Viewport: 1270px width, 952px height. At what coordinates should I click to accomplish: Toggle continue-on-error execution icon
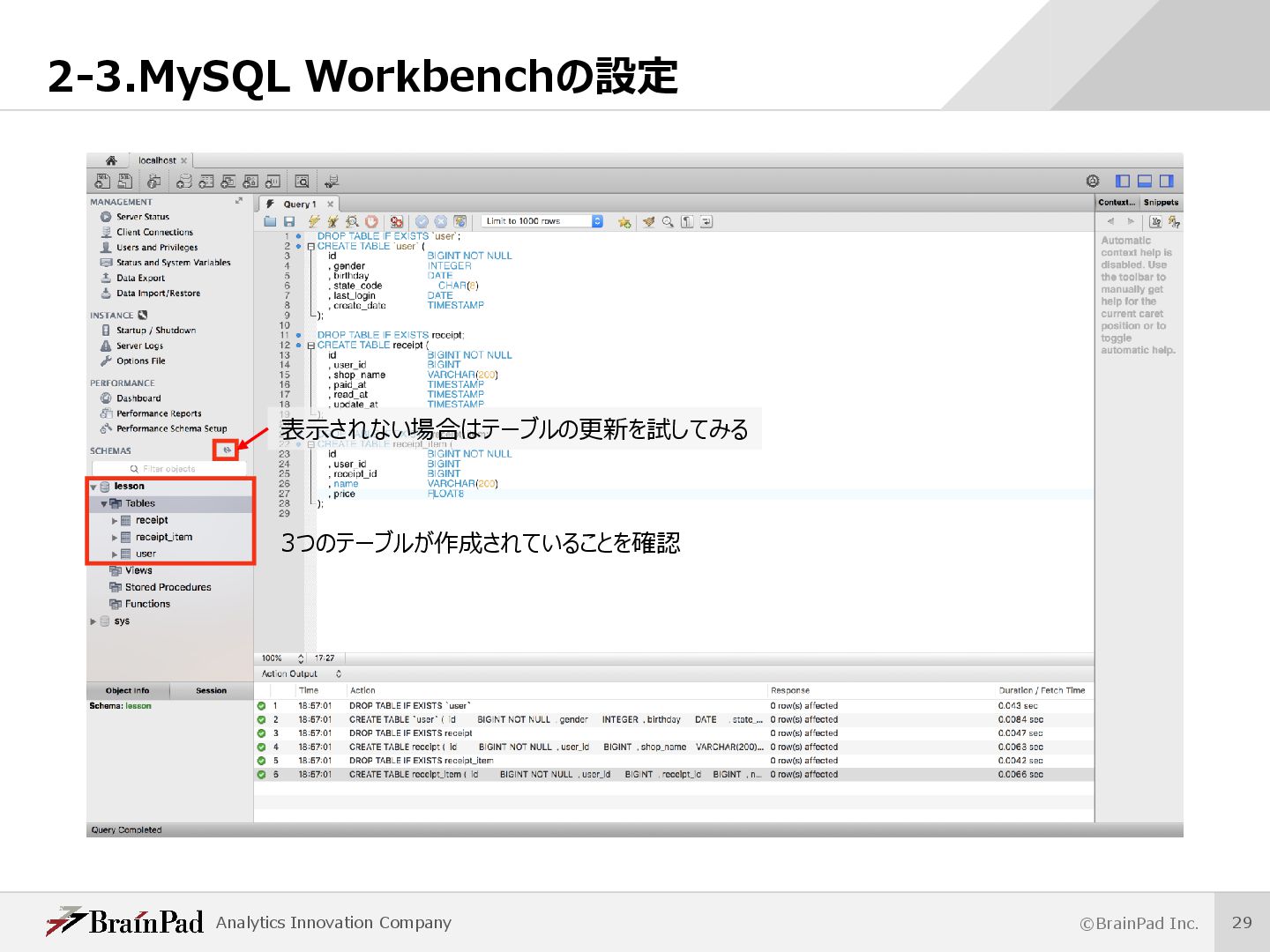pyautogui.click(x=397, y=221)
